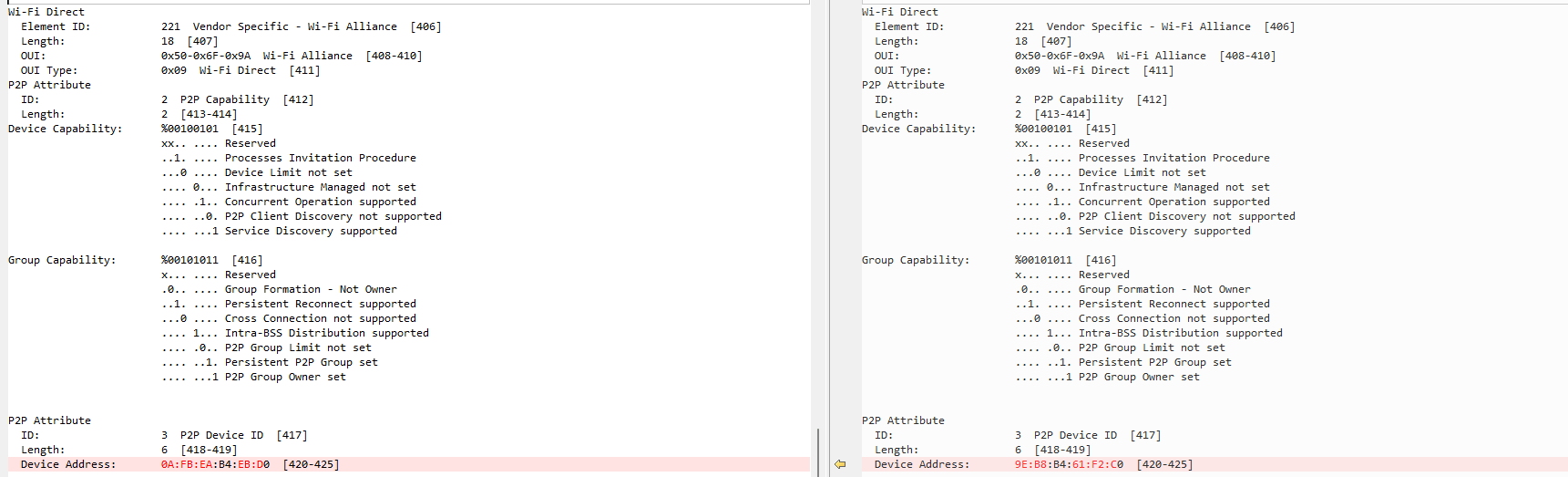This screenshot has height=477, width=1568.
Task: Click right pane '3 P2P Device ID [417]' line
Action: click(1088, 435)
